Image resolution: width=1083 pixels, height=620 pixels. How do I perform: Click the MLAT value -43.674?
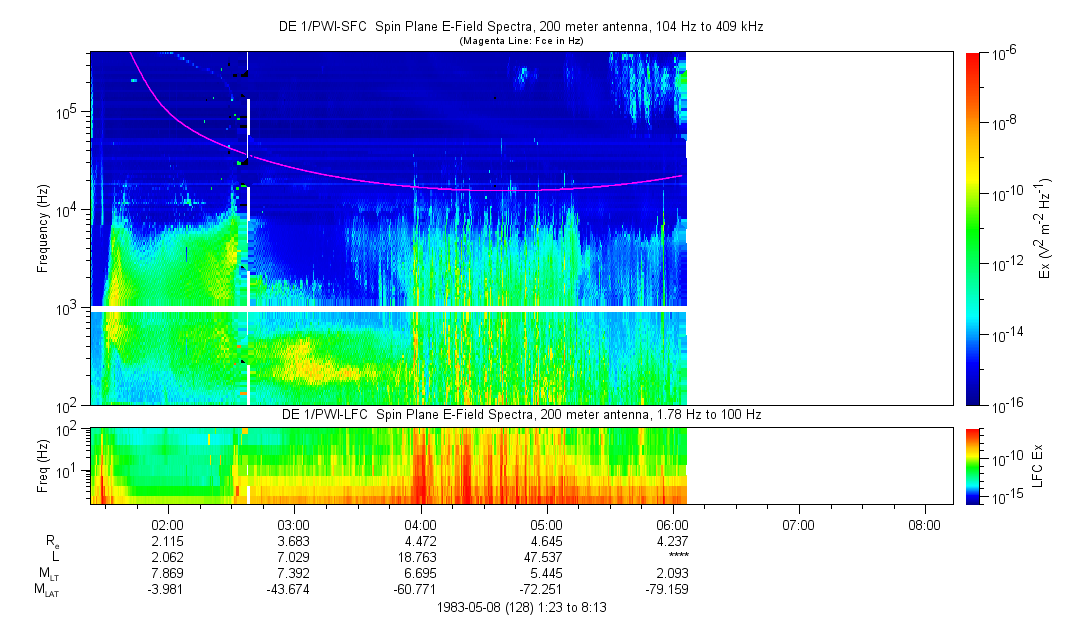tap(288, 590)
